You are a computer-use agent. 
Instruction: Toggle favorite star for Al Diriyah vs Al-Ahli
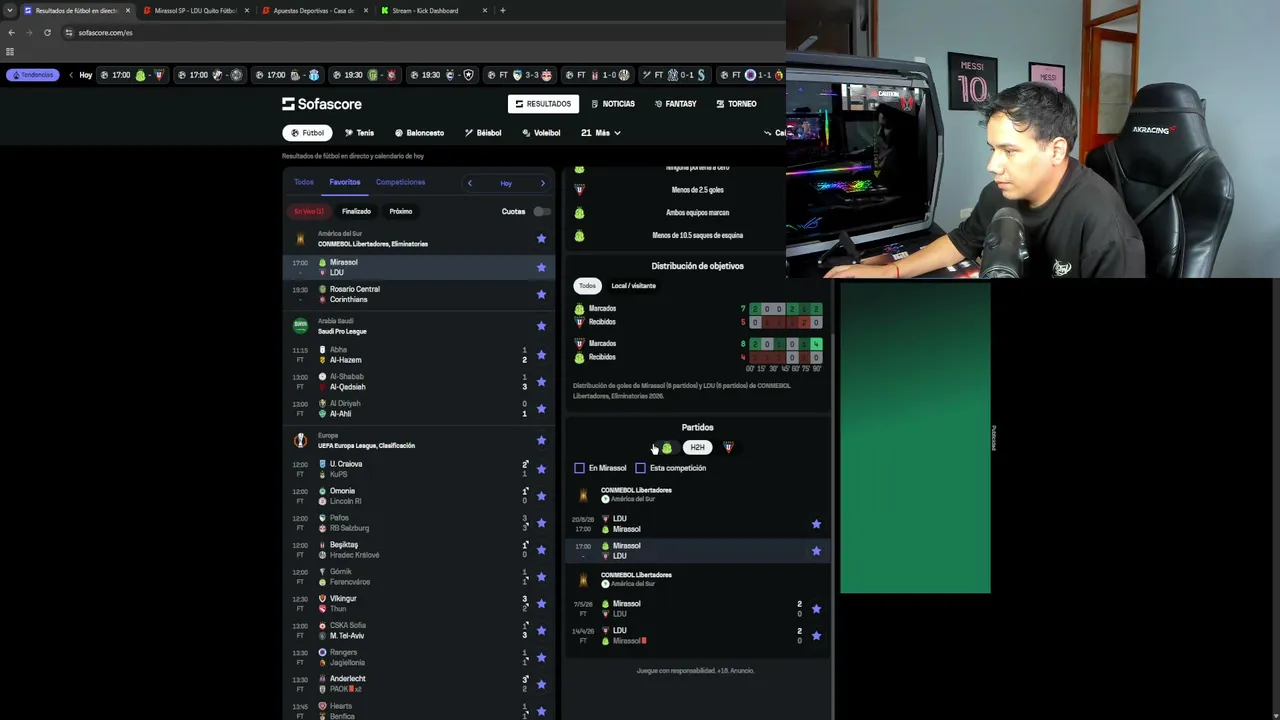[541, 409]
